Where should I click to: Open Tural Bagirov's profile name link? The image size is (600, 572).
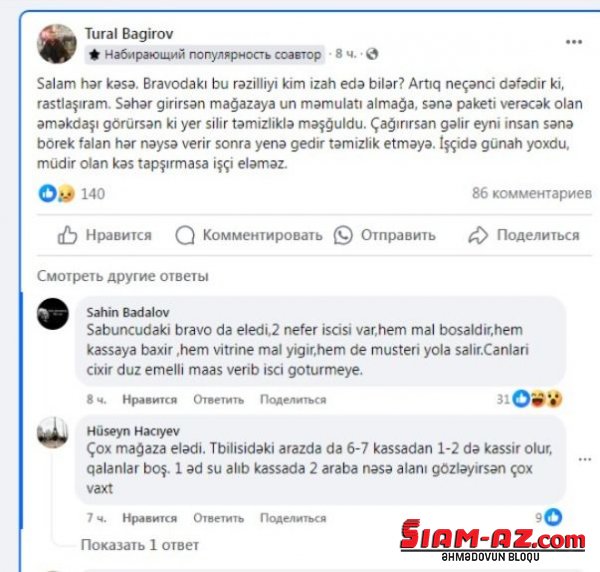129,34
